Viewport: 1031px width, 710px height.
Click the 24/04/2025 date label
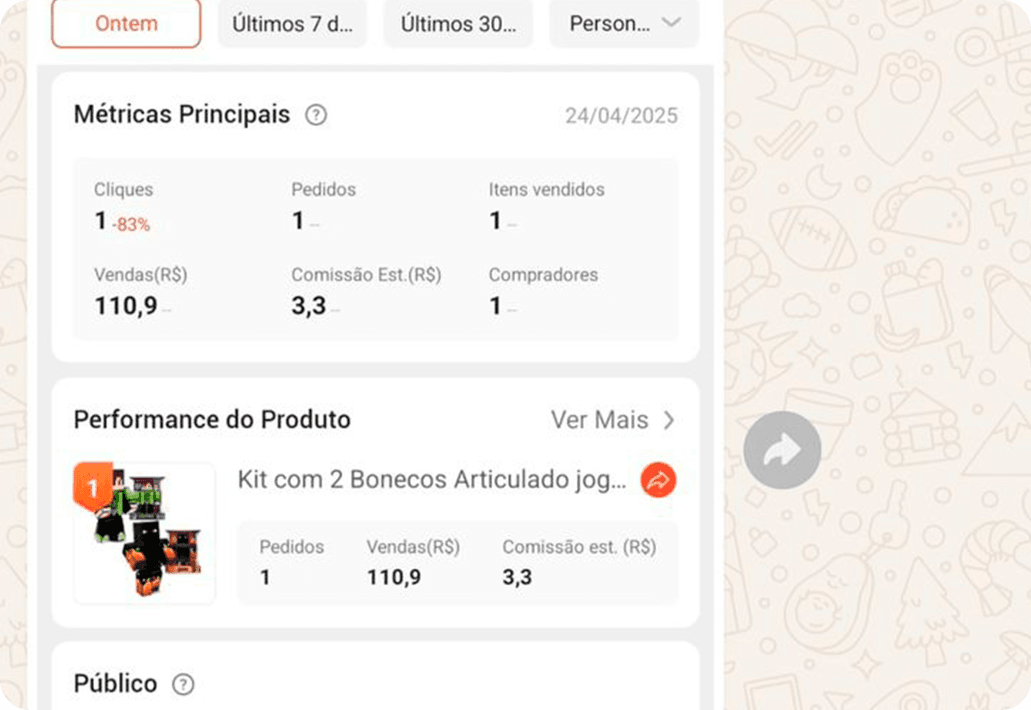tap(621, 116)
